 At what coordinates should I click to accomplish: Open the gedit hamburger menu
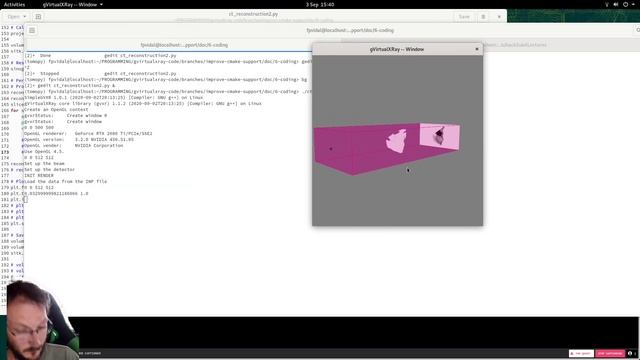tap(483, 17)
